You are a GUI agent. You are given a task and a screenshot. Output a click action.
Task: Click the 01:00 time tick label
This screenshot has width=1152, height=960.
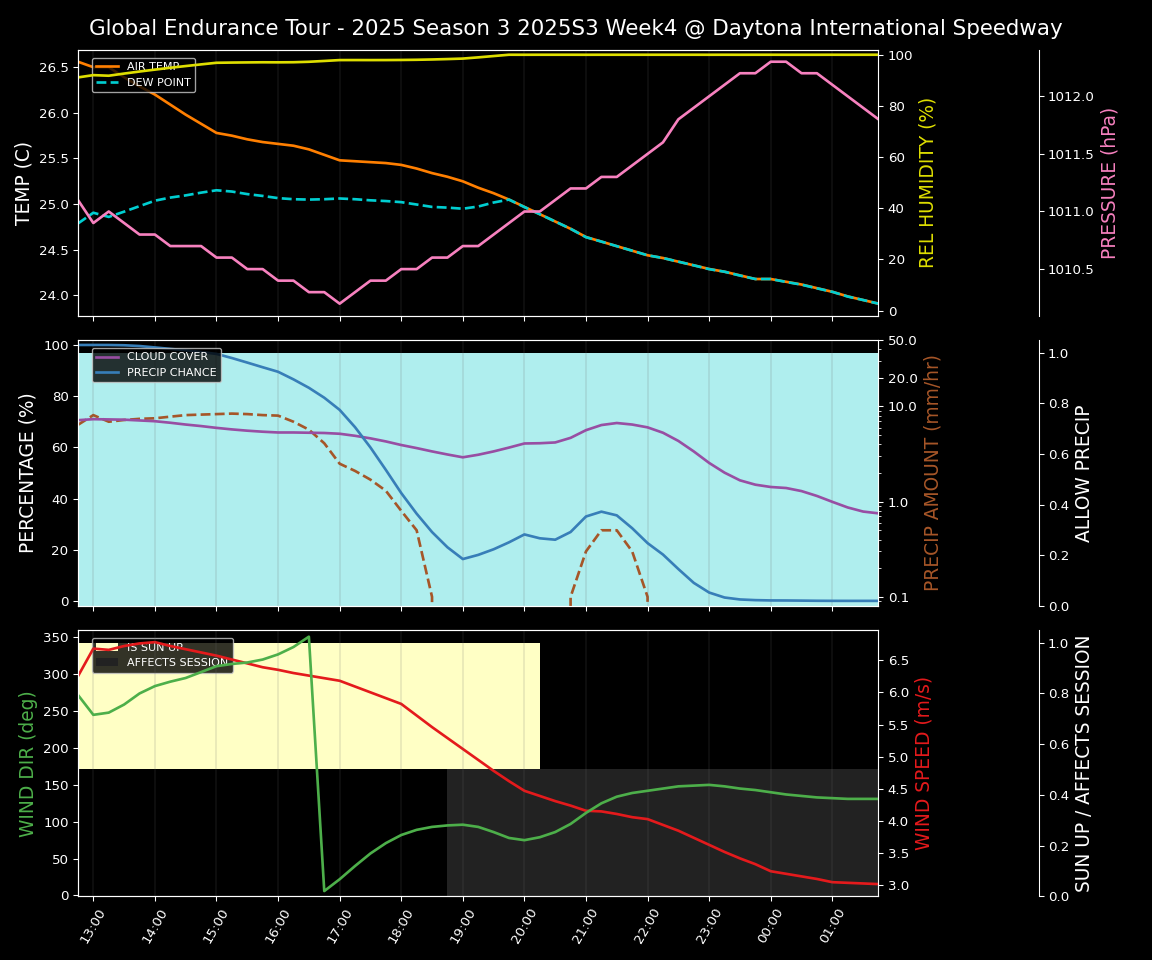(x=830, y=926)
